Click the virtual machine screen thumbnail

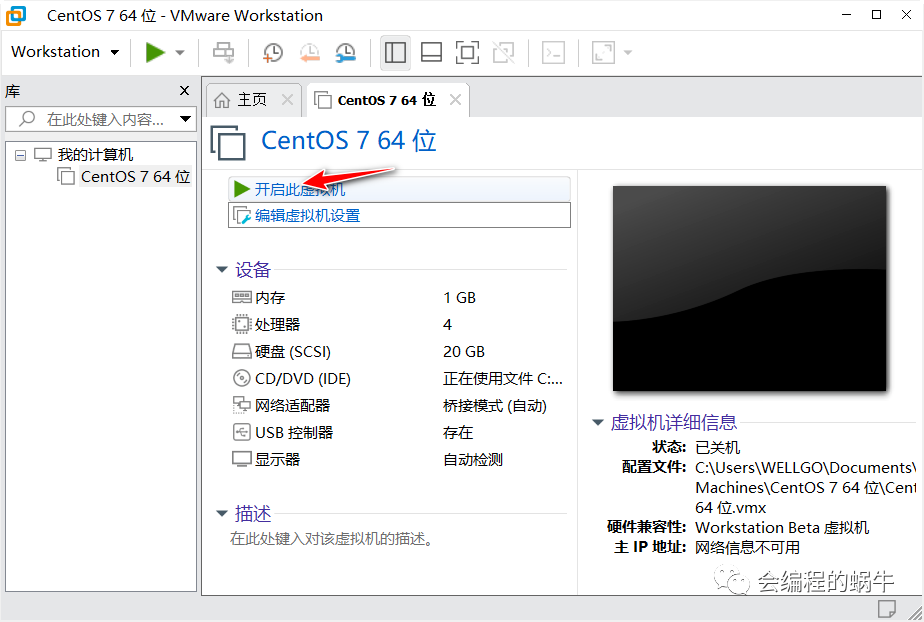click(x=750, y=288)
